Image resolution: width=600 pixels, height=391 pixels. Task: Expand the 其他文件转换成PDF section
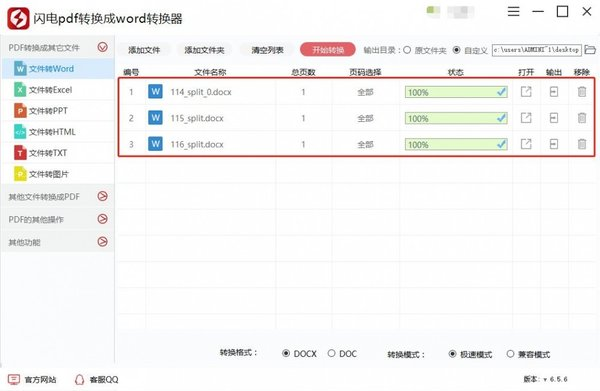click(103, 196)
